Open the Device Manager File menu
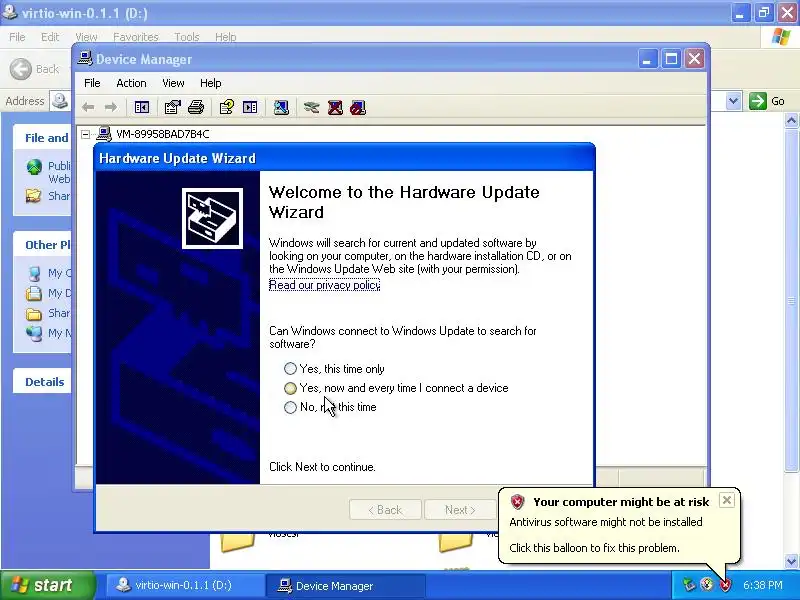The width and height of the screenshot is (800, 600). pyautogui.click(x=92, y=83)
